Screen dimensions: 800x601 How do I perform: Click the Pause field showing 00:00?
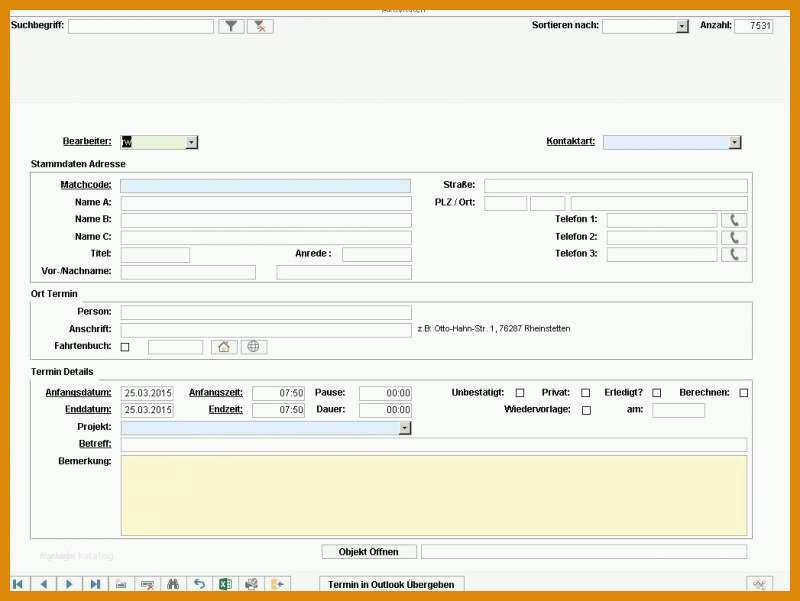click(385, 393)
